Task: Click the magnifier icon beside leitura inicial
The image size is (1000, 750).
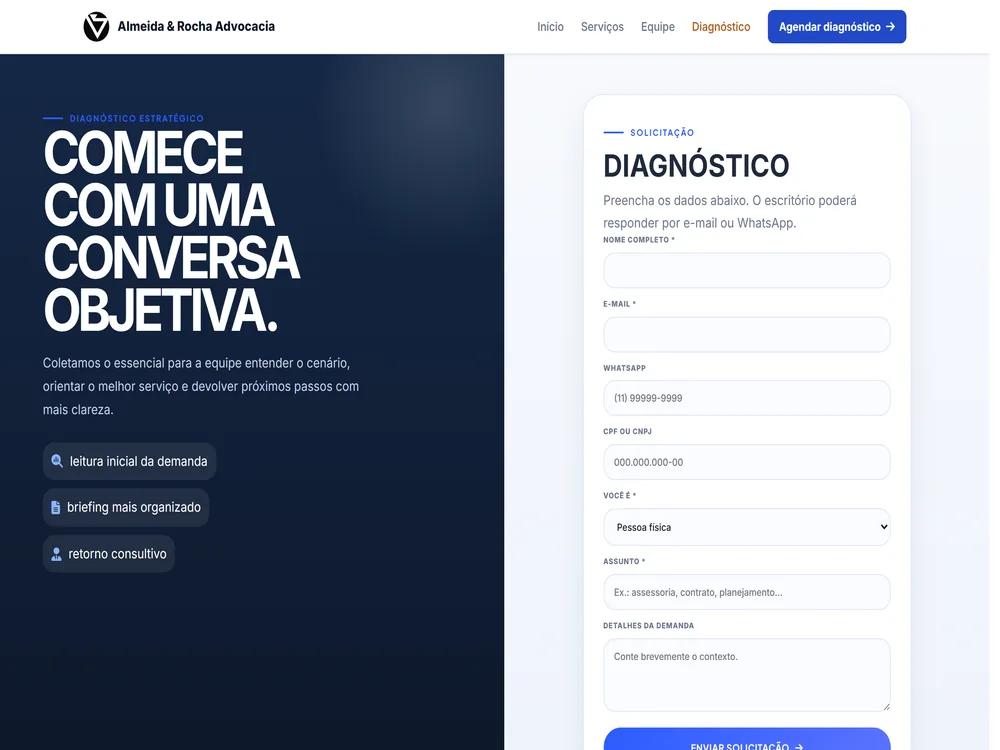Action: coord(57,461)
